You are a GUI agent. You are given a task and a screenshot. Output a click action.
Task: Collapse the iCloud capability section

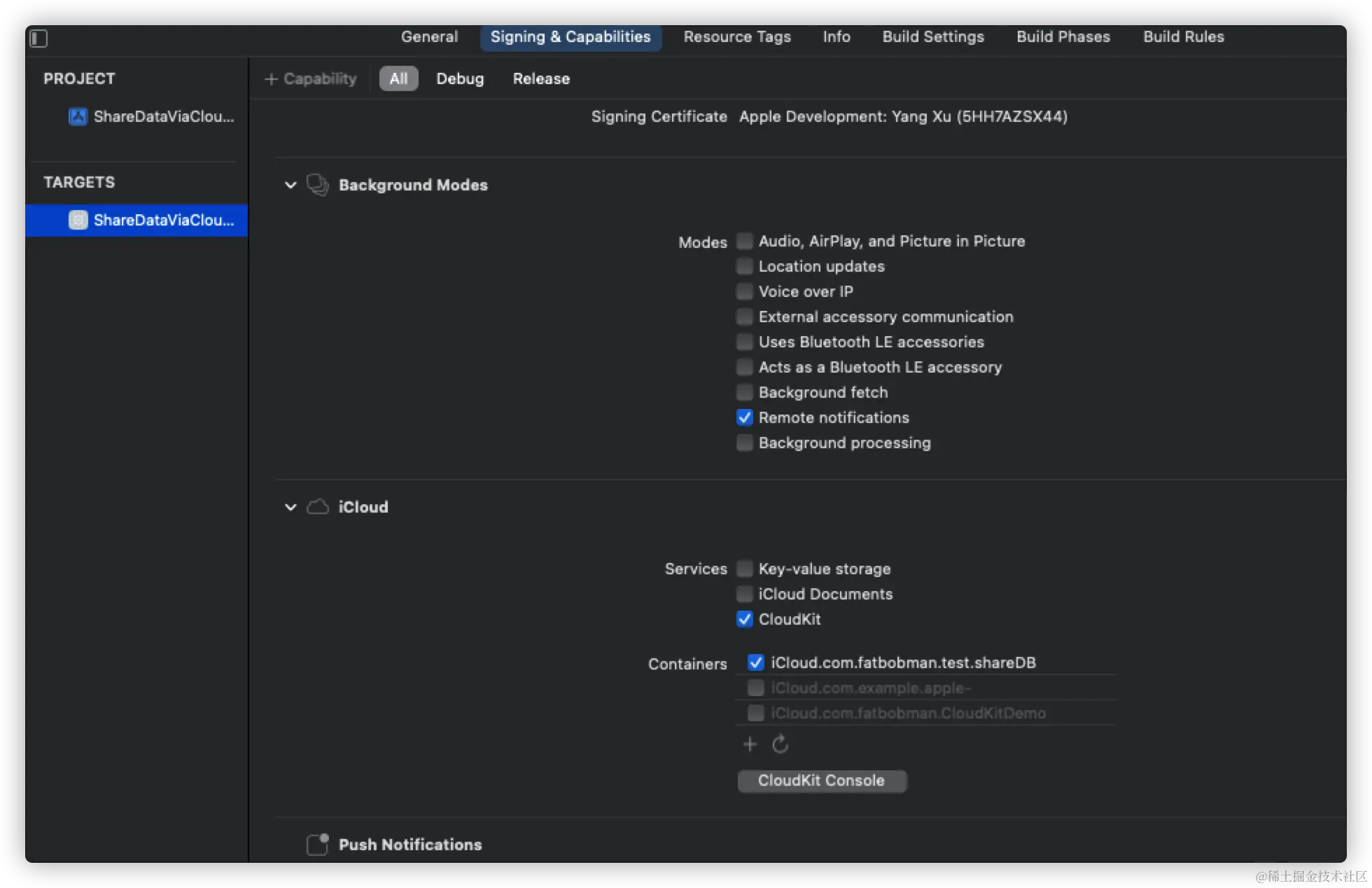290,507
